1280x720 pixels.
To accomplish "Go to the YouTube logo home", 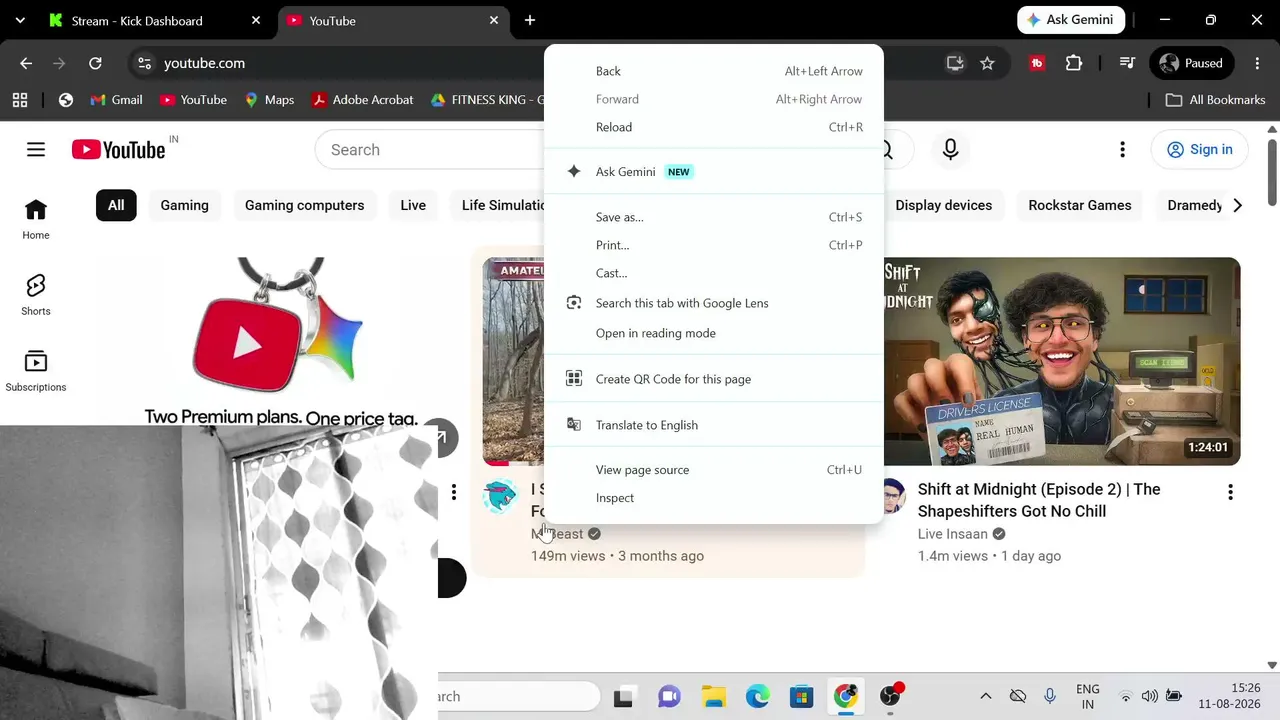I will [119, 150].
